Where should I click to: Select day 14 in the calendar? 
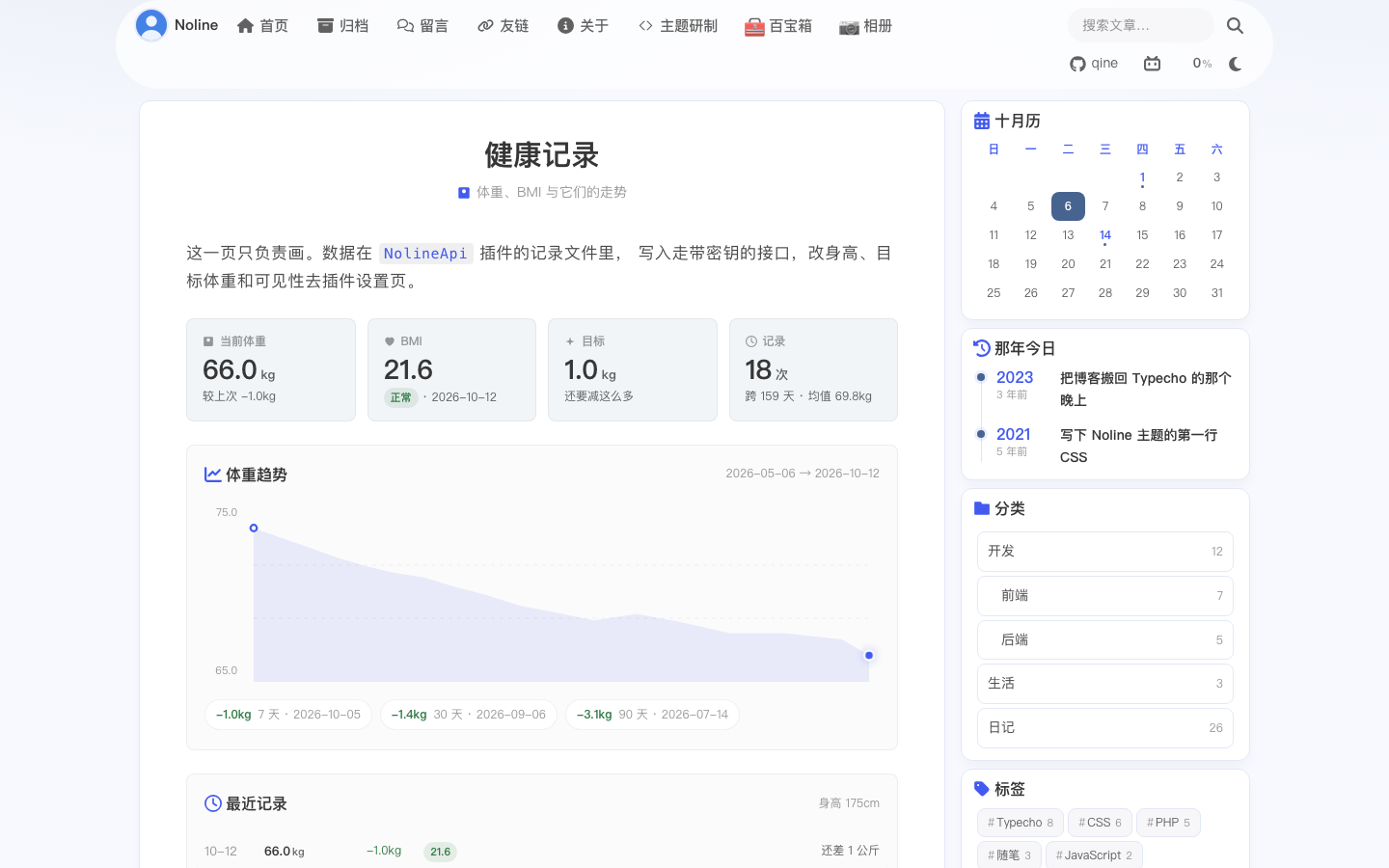pos(1105,235)
